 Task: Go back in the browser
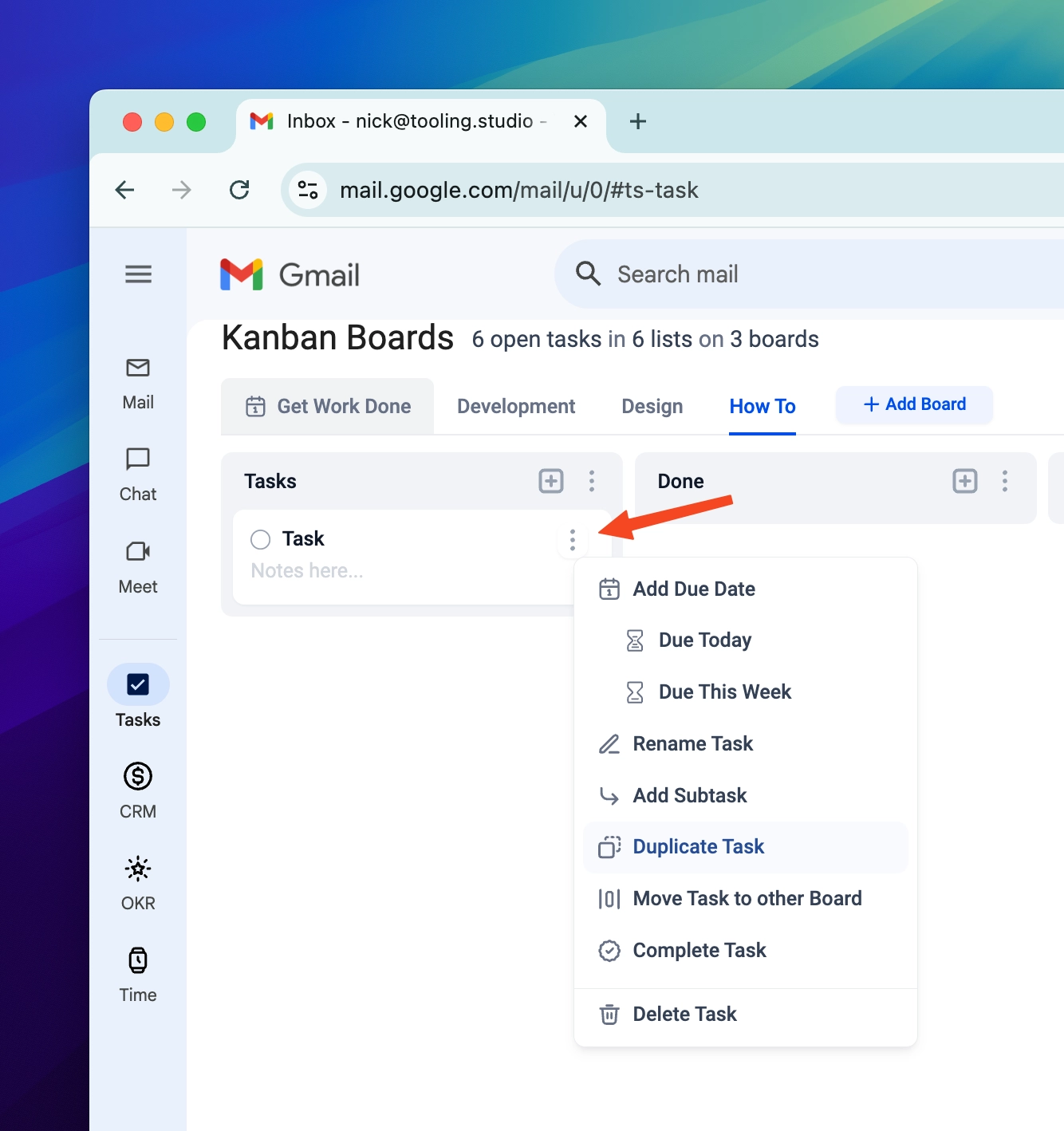coord(125,190)
